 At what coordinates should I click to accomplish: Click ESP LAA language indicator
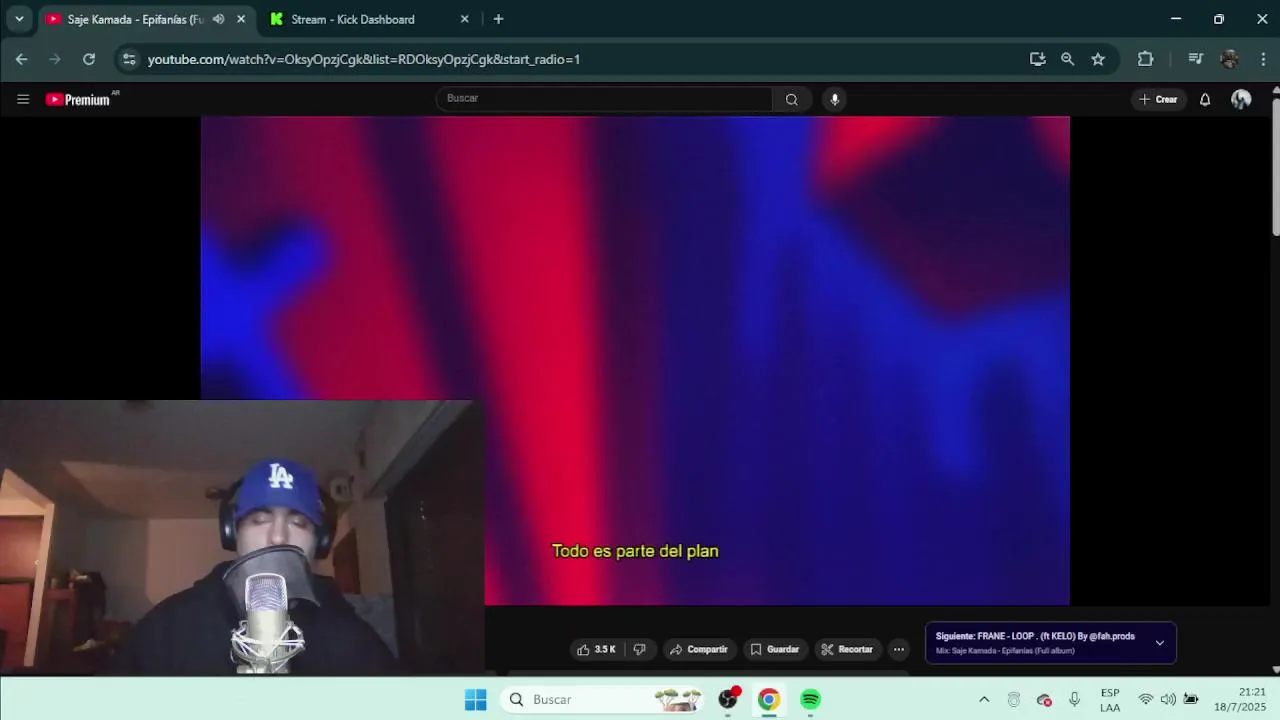(x=1110, y=700)
